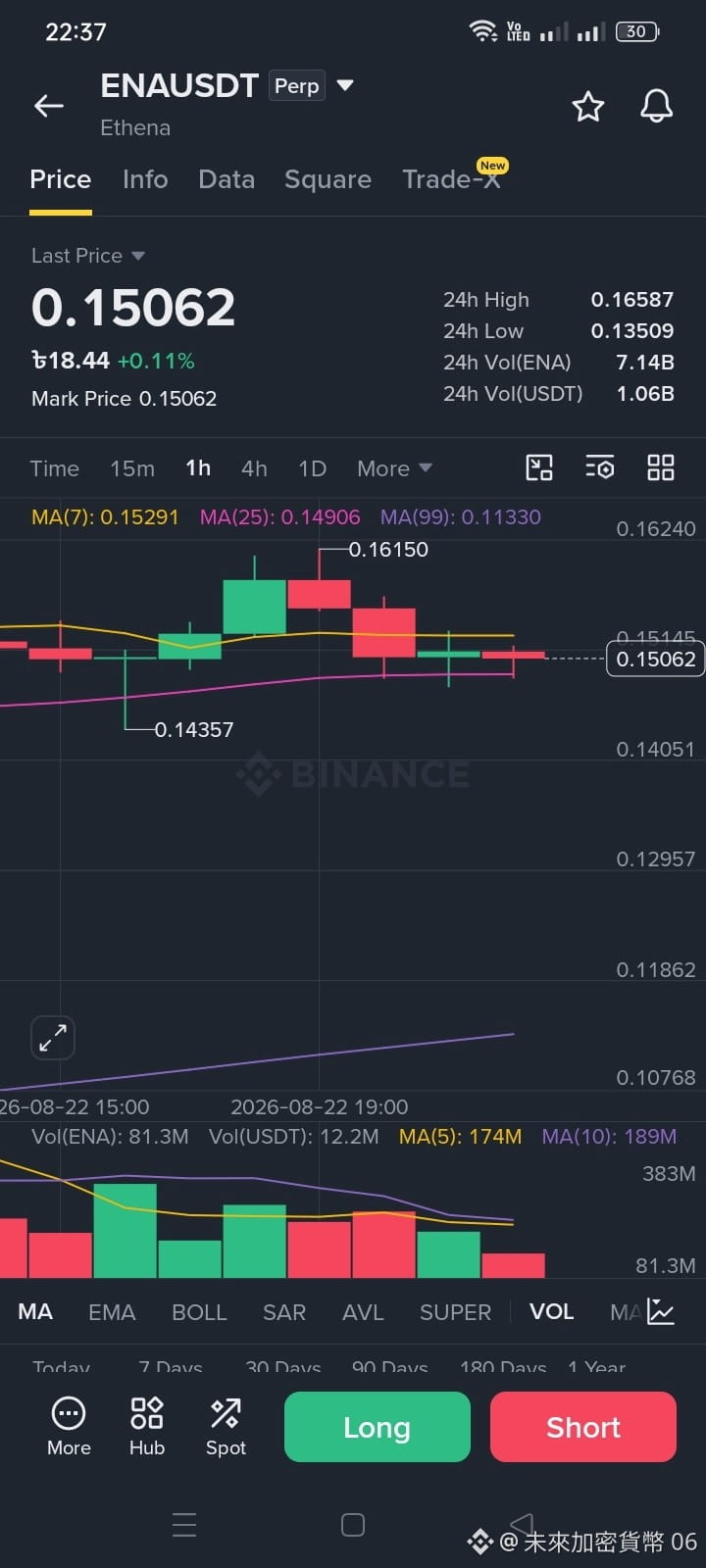Tap the volume MA(10): 189M label
This screenshot has width=706, height=1568.
click(609, 1137)
